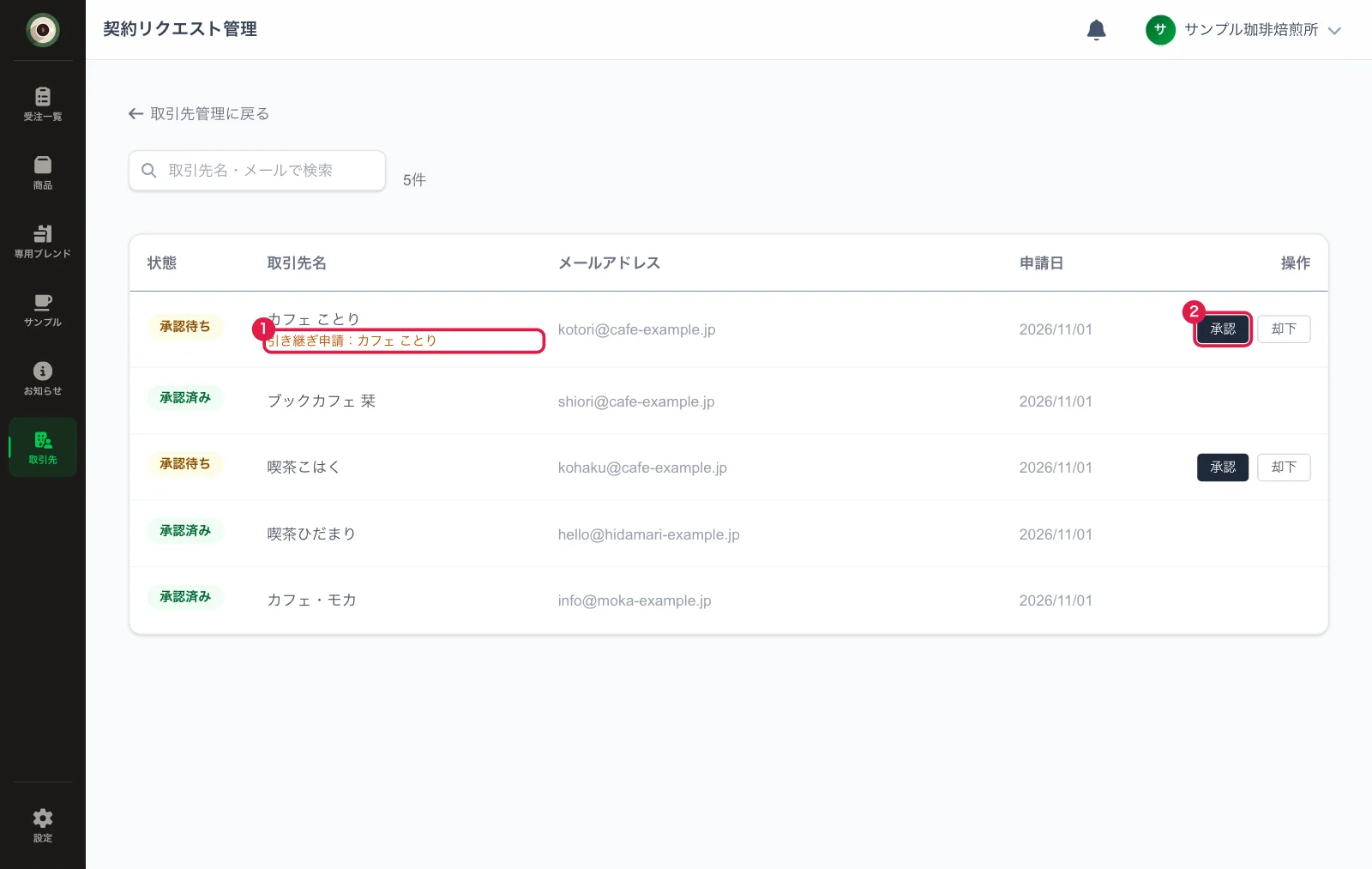Screen dimensions: 1372x869
Task: Click kotori@cafe-example.jp email
Action: [636, 329]
